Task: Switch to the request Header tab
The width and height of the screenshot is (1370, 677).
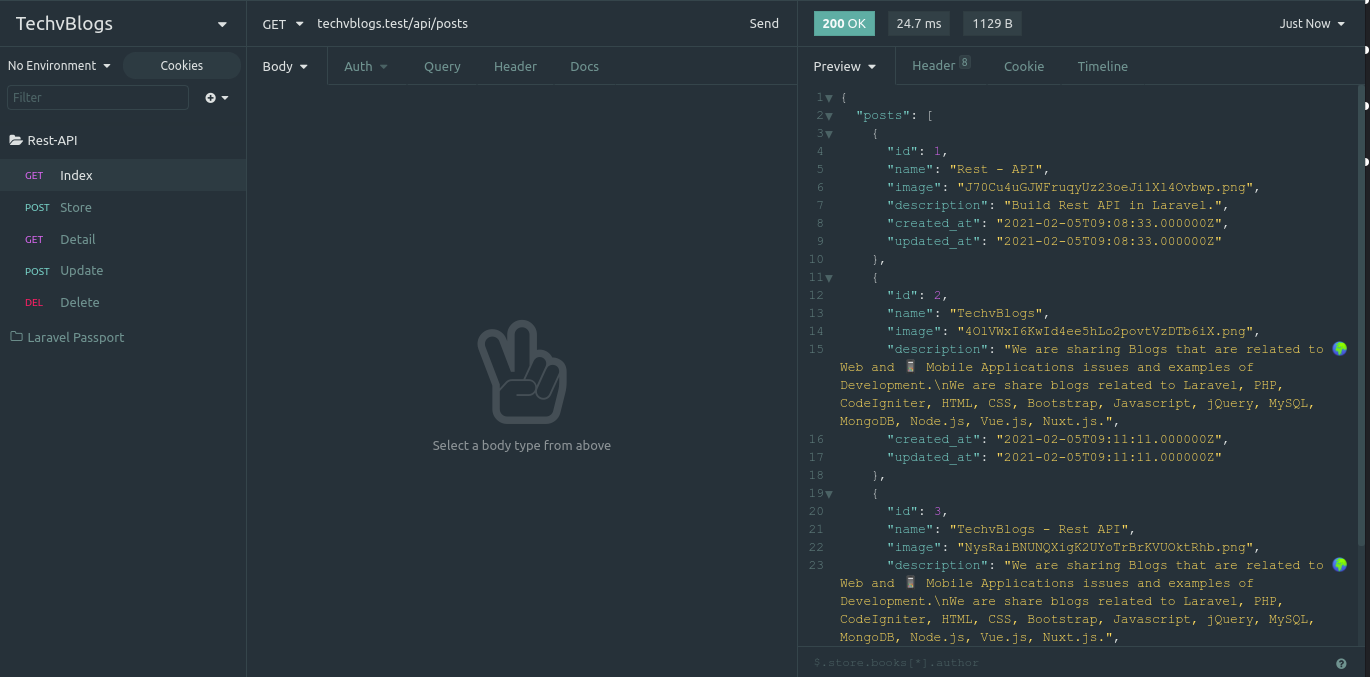Action: (515, 66)
